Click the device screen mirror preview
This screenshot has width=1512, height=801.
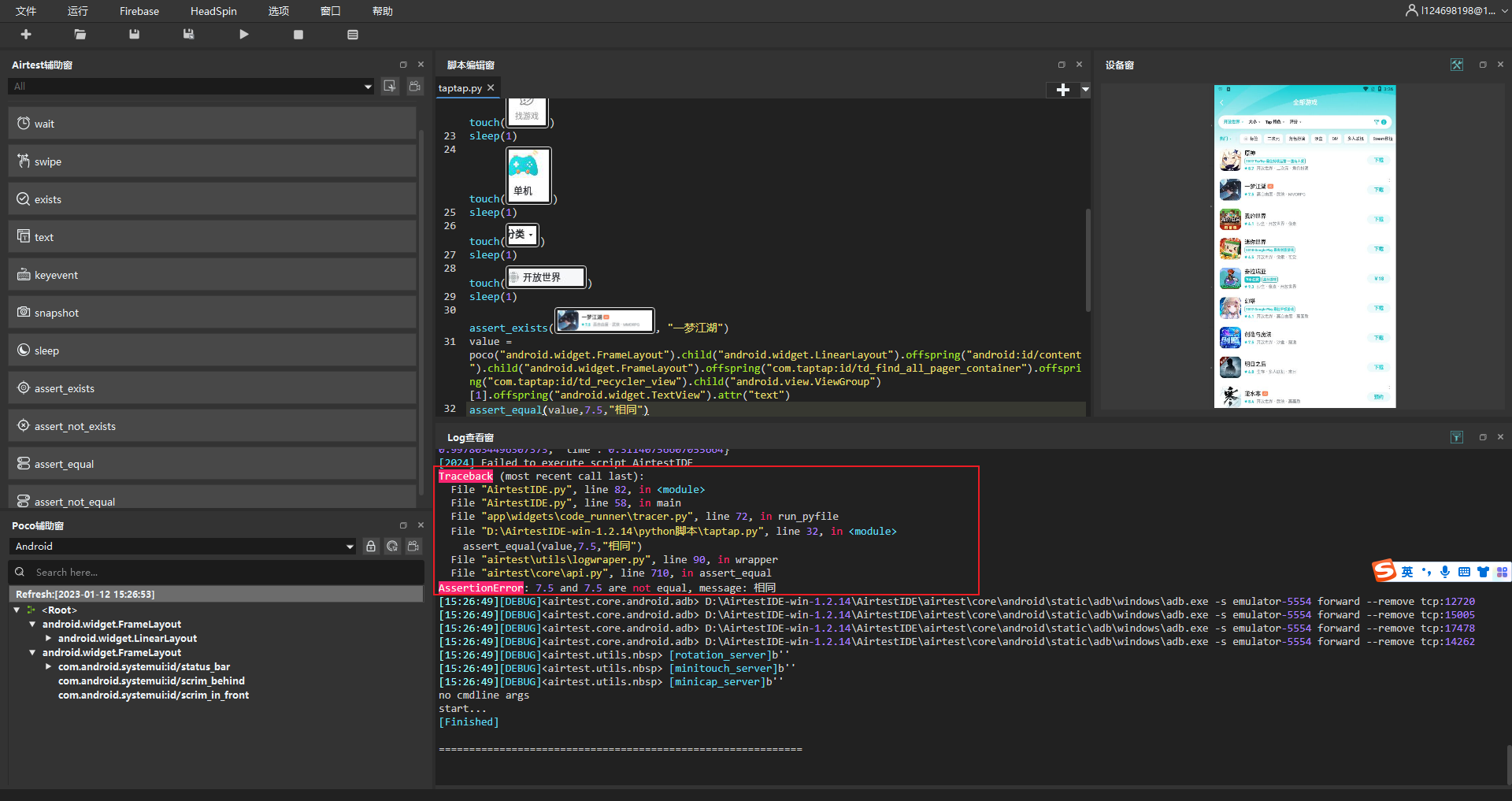coord(1305,247)
